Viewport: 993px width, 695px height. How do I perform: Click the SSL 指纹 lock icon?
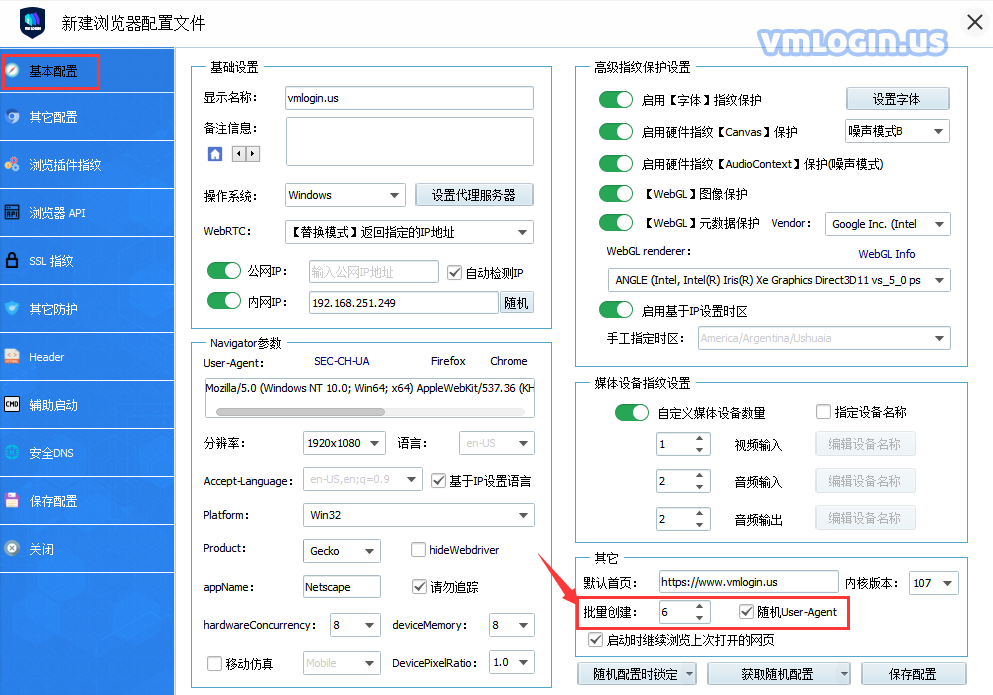(12, 260)
